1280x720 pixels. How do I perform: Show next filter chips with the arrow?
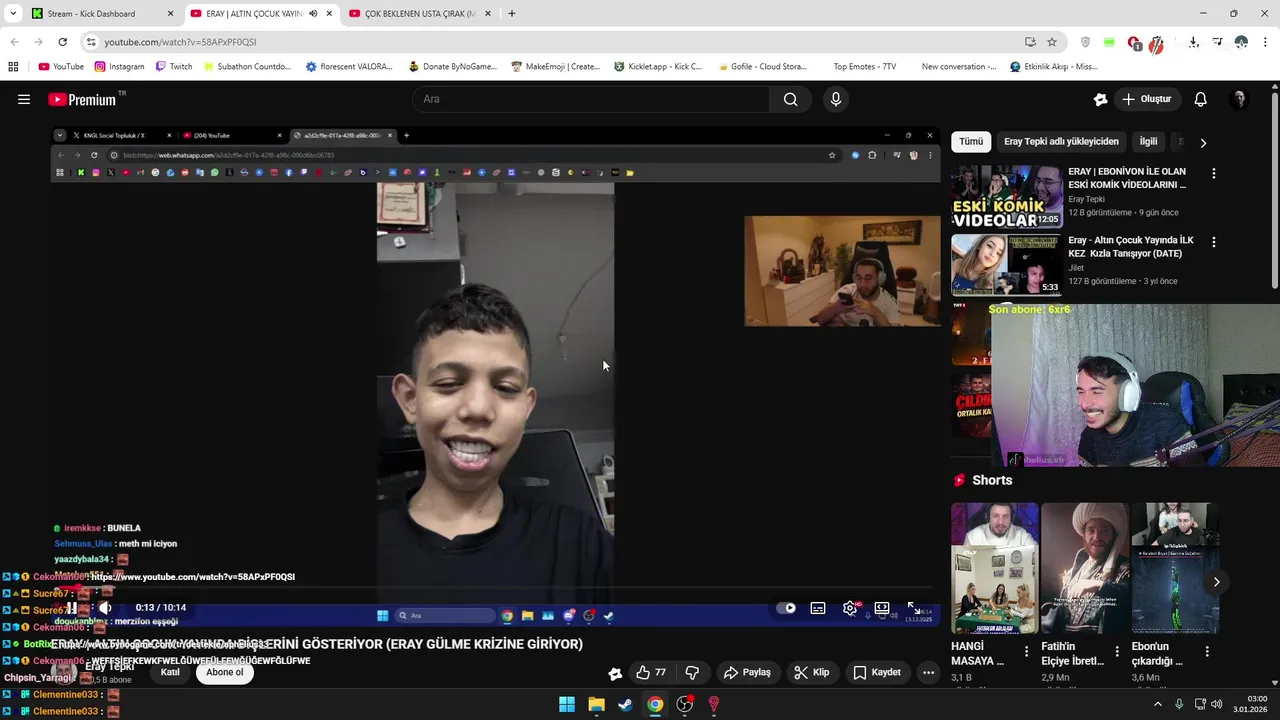(1203, 143)
